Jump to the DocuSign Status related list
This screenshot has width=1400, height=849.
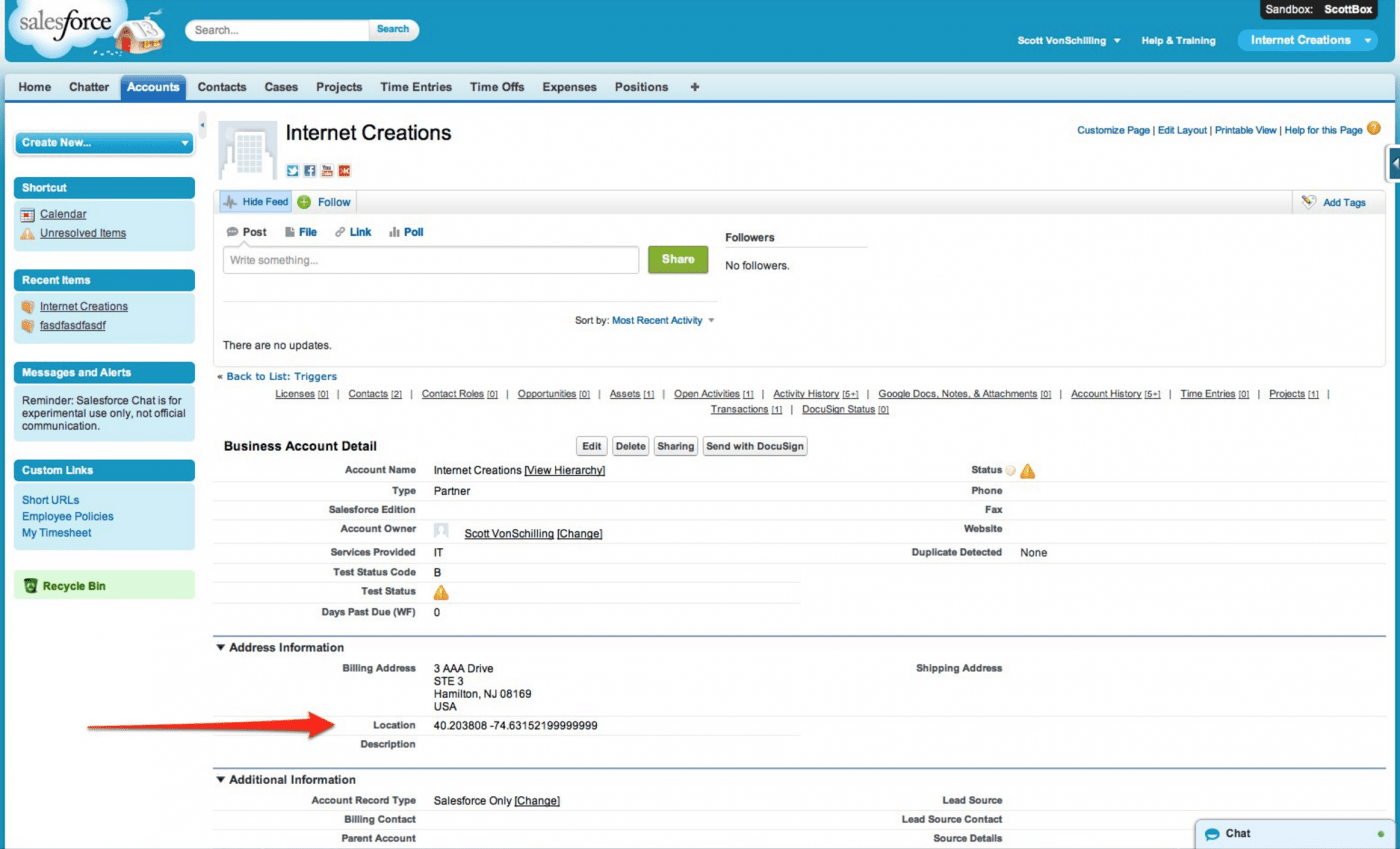845,410
